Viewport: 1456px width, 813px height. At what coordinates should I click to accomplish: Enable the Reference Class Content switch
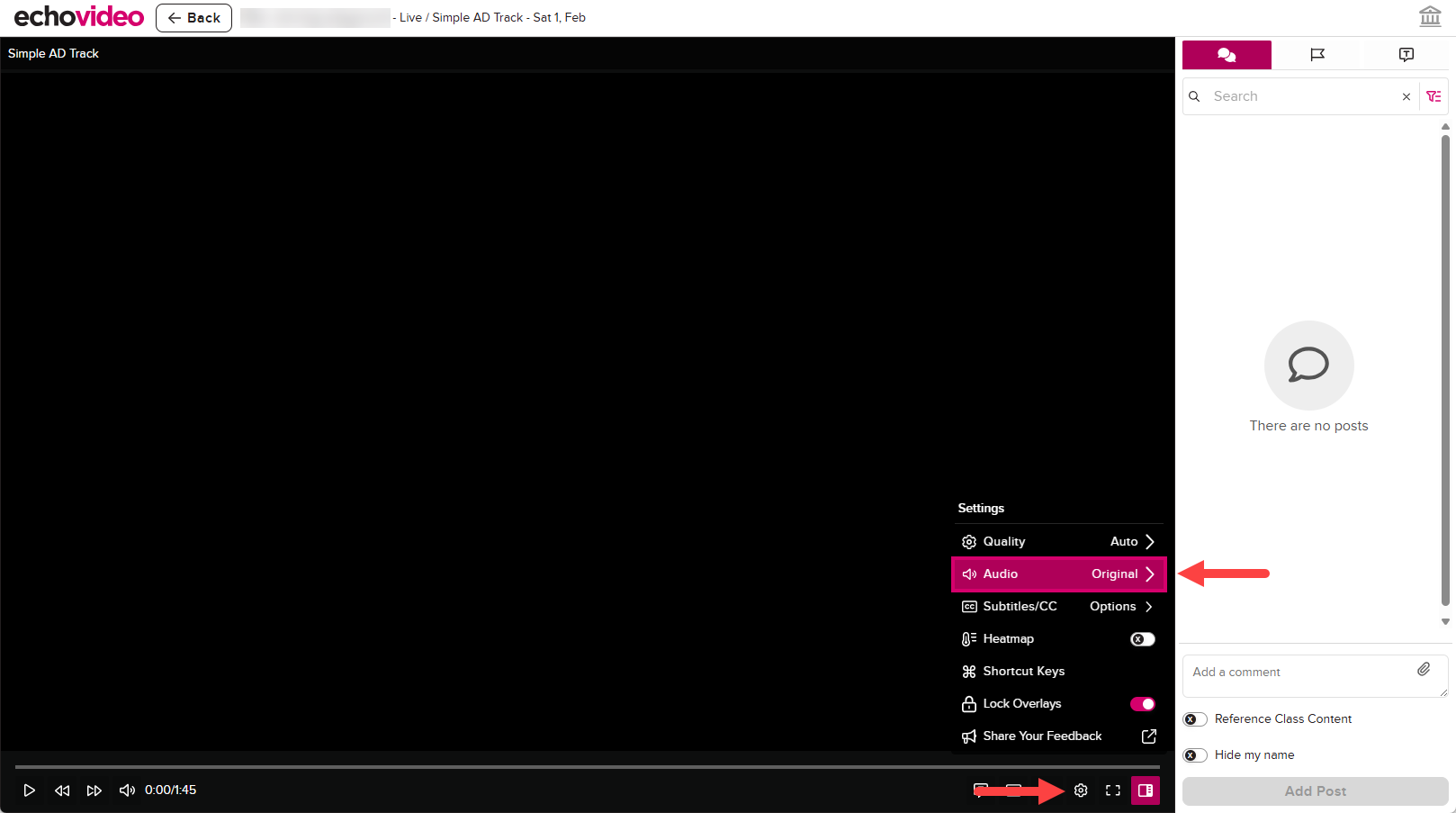coord(1195,719)
